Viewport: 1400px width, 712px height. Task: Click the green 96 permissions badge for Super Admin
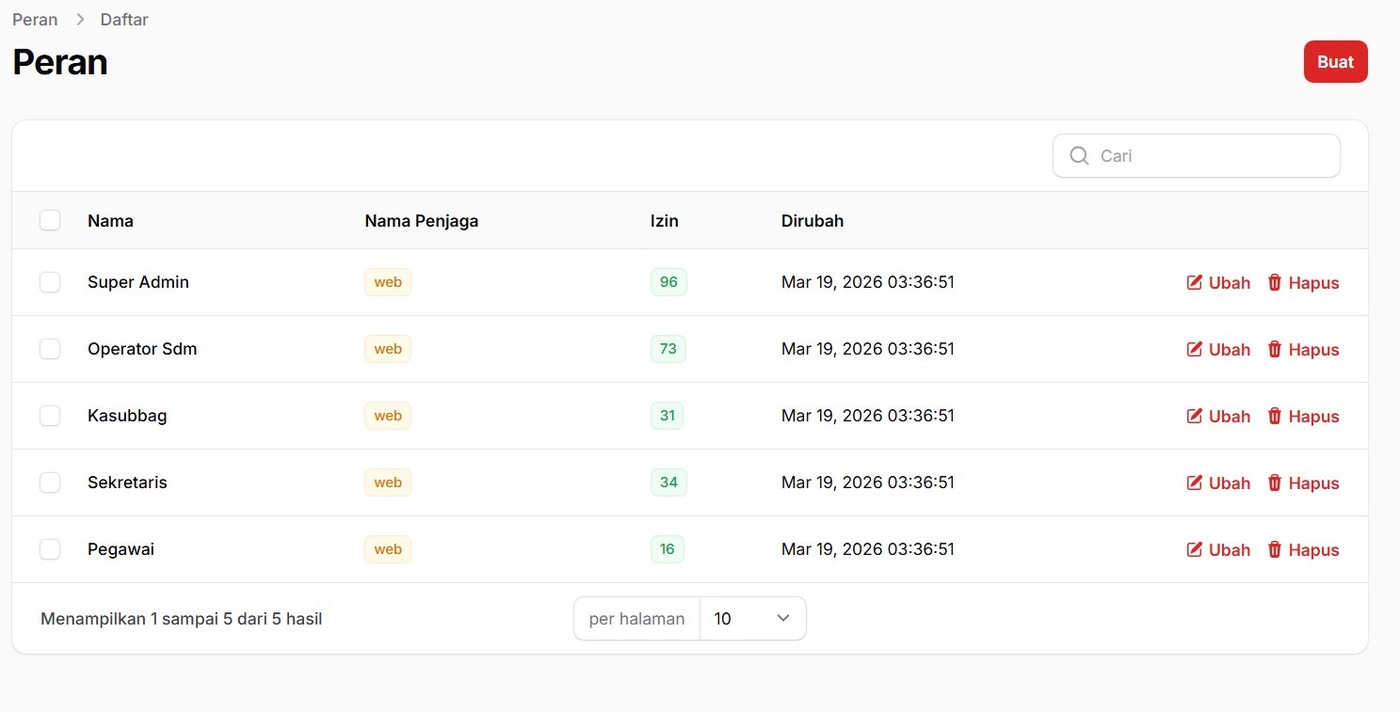[668, 282]
